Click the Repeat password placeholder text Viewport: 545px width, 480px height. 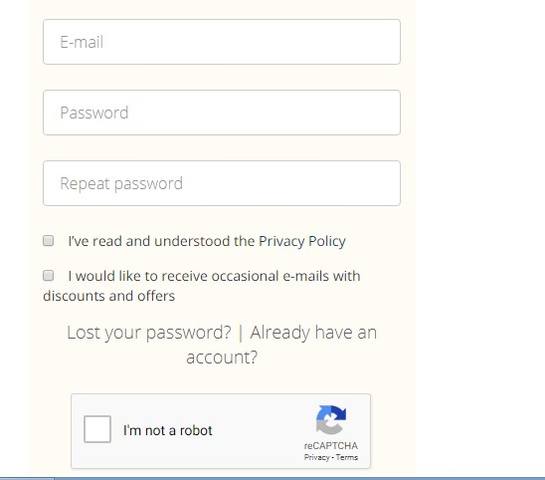tap(121, 184)
